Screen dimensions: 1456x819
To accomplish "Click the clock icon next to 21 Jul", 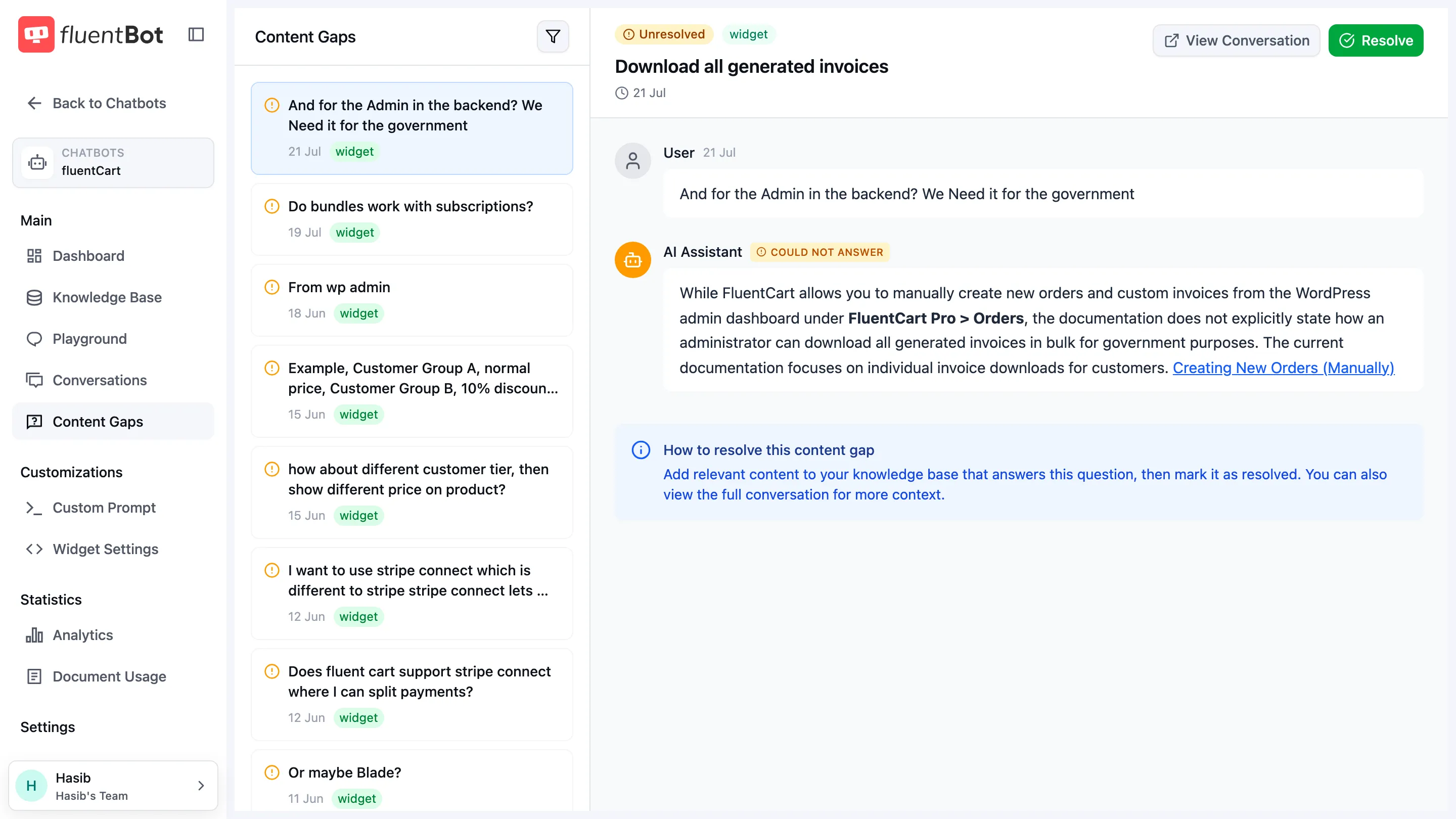I will click(622, 93).
